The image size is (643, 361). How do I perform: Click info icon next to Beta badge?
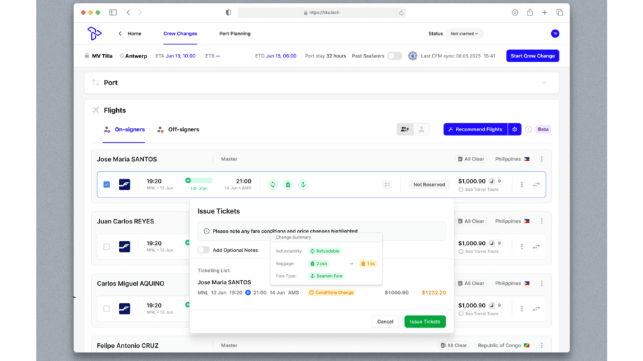point(528,129)
